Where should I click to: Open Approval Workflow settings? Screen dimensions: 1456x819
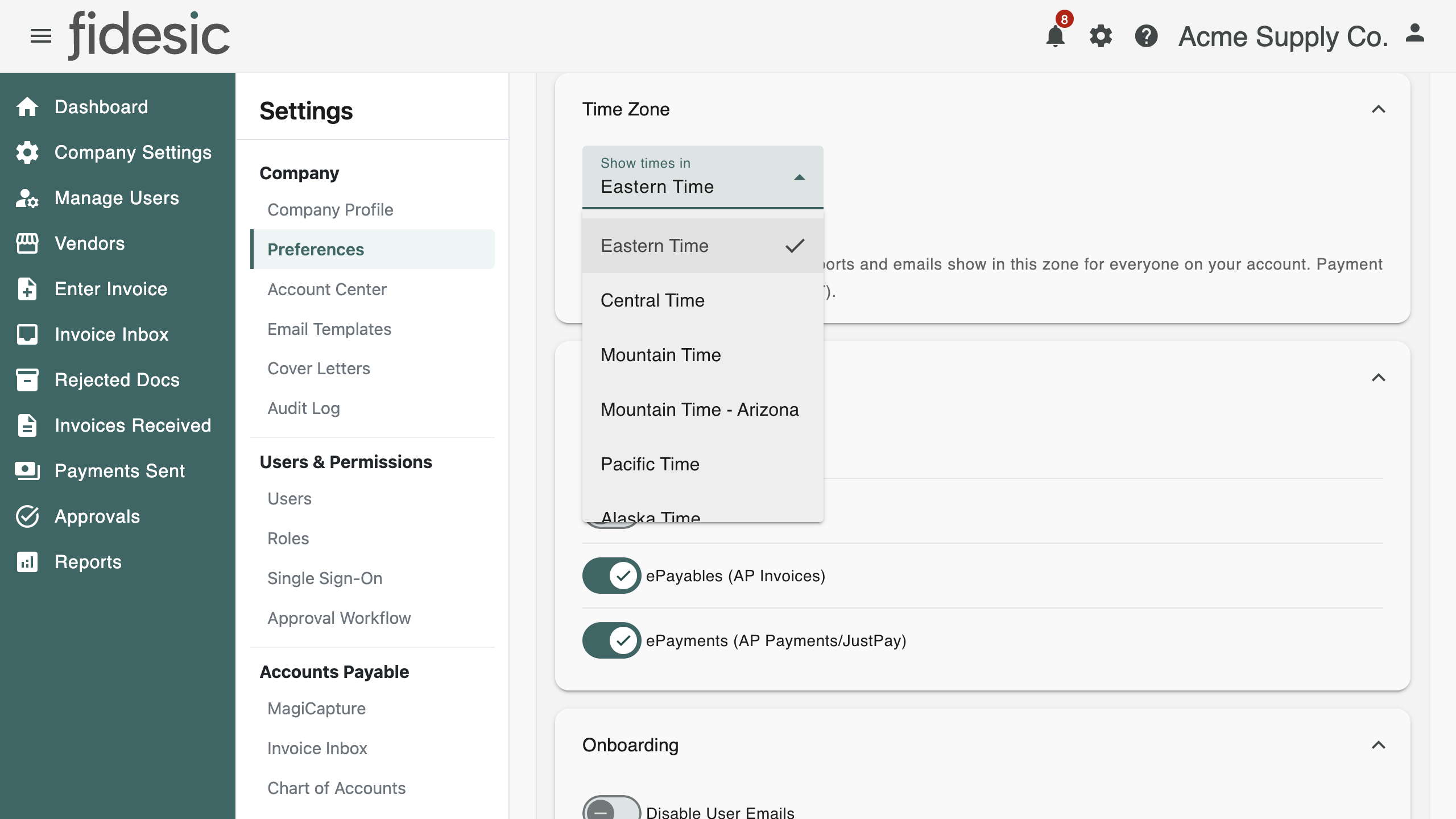[x=339, y=618]
